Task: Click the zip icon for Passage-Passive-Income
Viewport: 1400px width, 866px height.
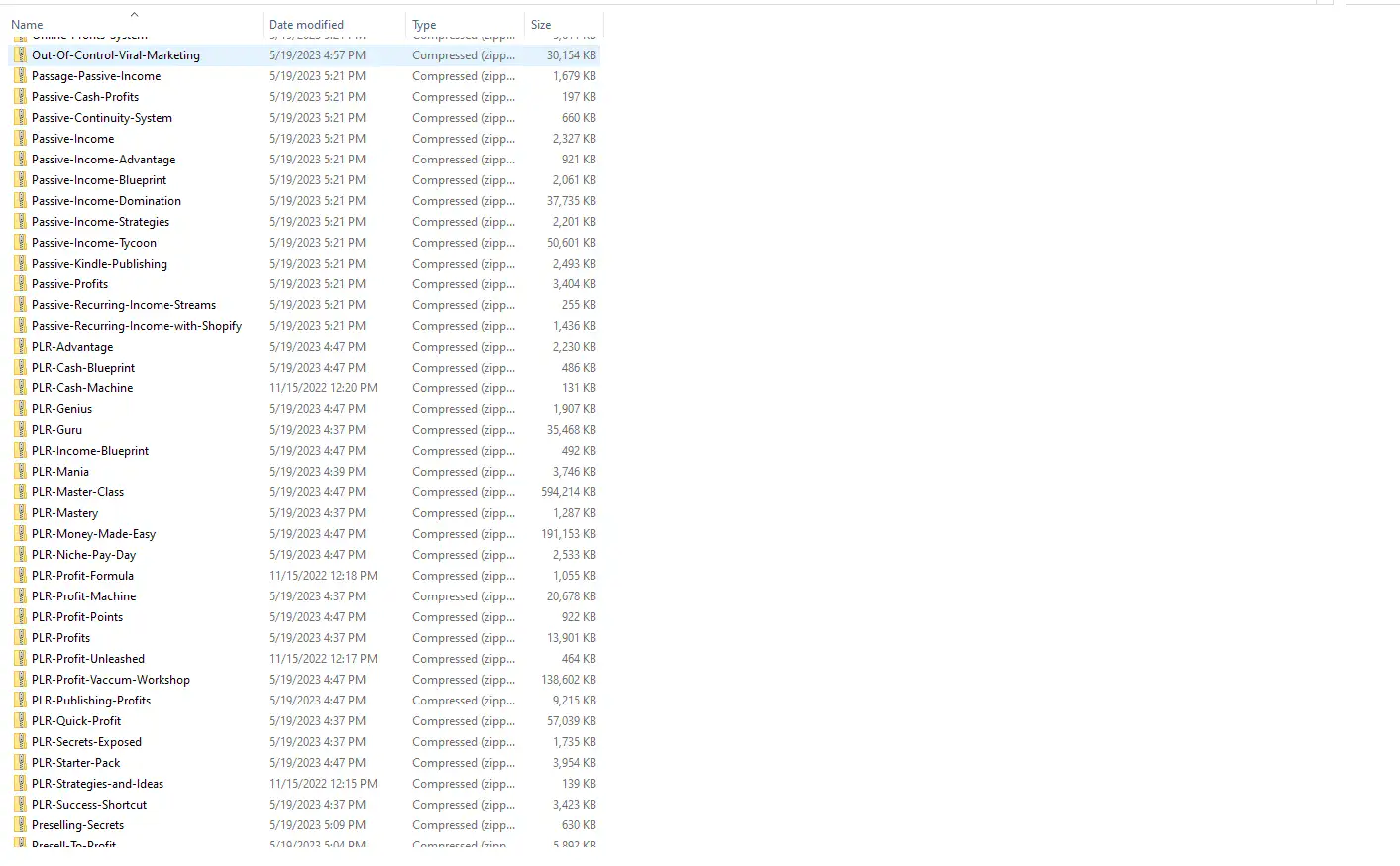Action: (x=20, y=75)
